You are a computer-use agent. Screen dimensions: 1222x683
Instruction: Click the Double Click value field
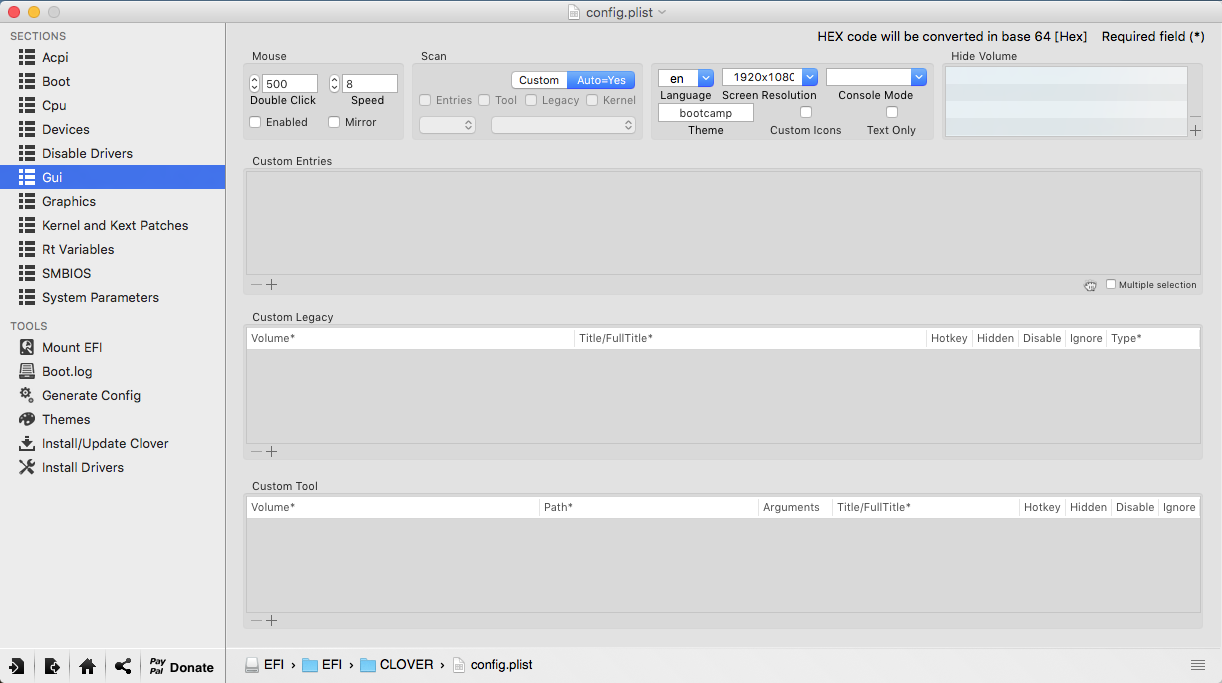[290, 84]
